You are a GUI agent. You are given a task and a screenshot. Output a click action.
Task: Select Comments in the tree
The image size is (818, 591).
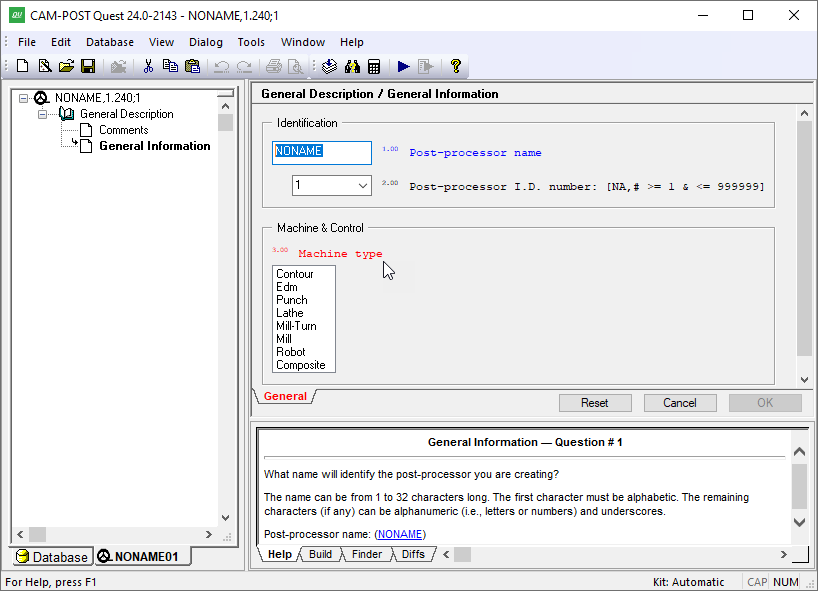(124, 130)
